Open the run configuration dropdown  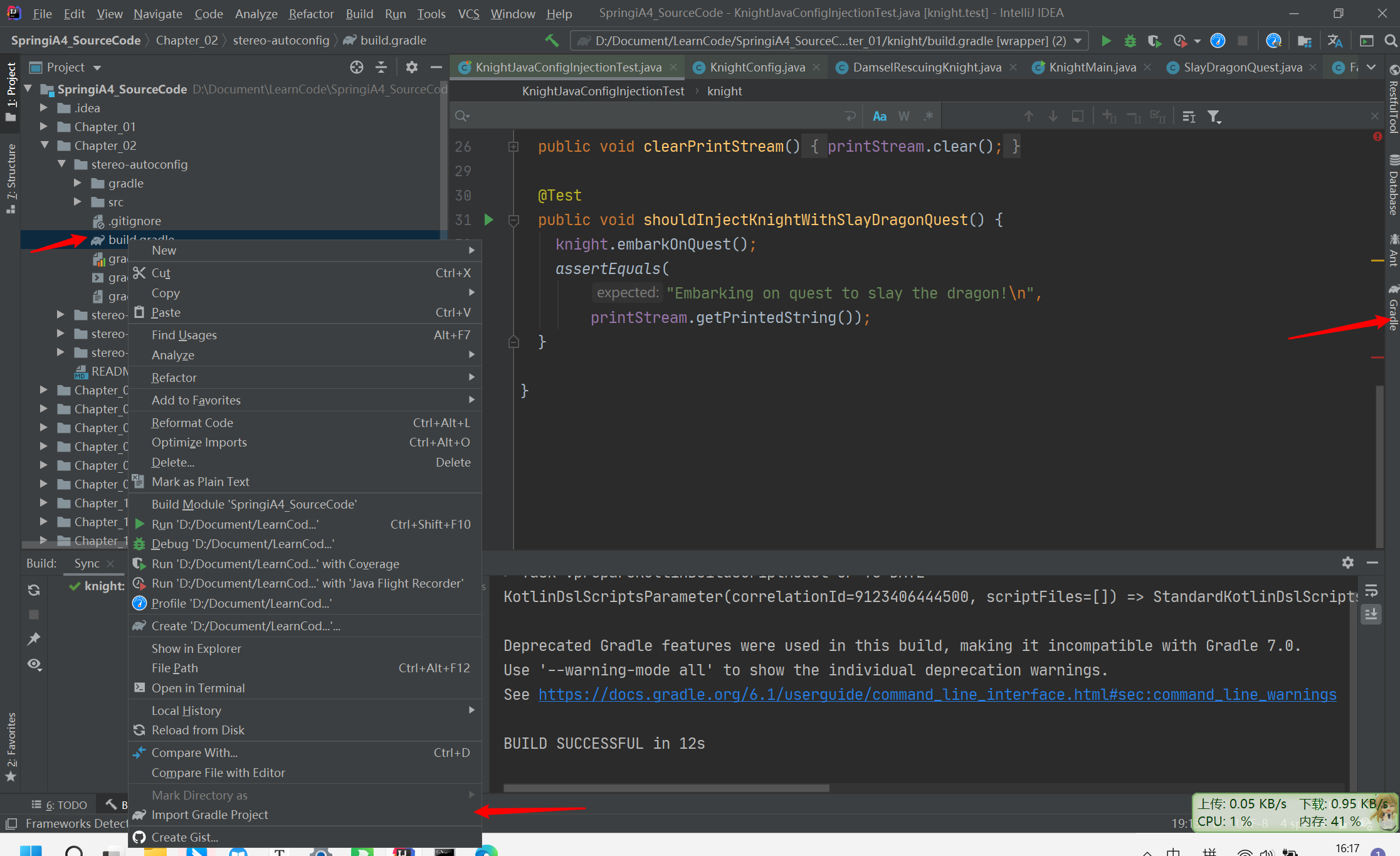[829, 41]
